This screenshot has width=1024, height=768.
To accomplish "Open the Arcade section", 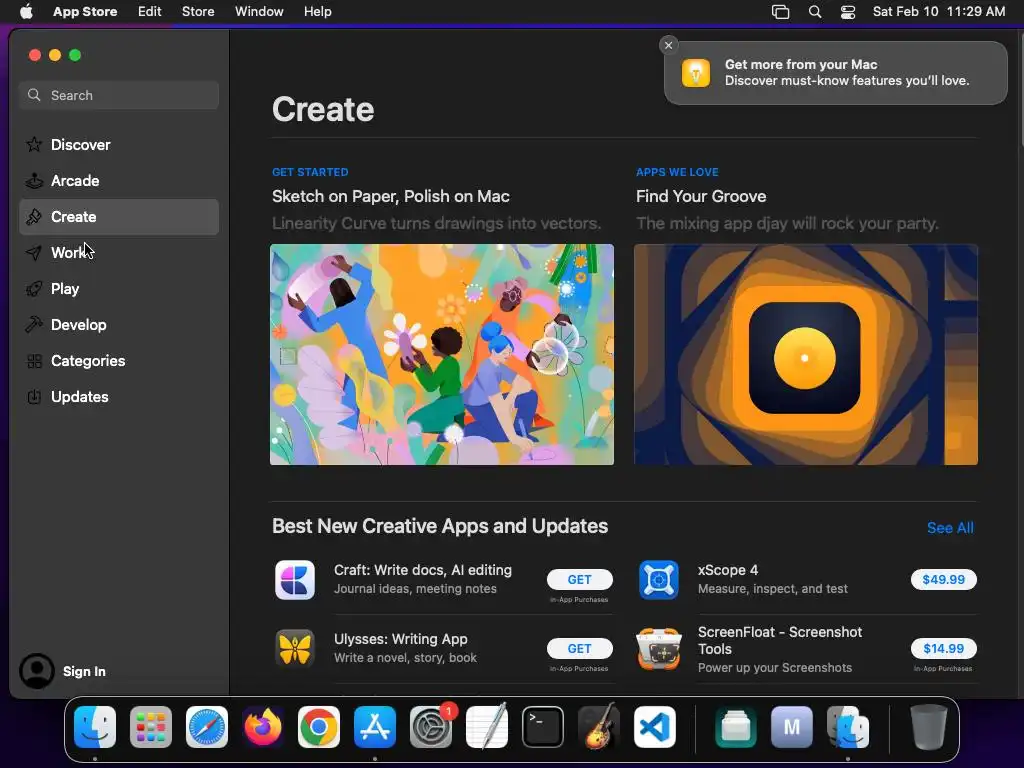I will click(x=119, y=180).
